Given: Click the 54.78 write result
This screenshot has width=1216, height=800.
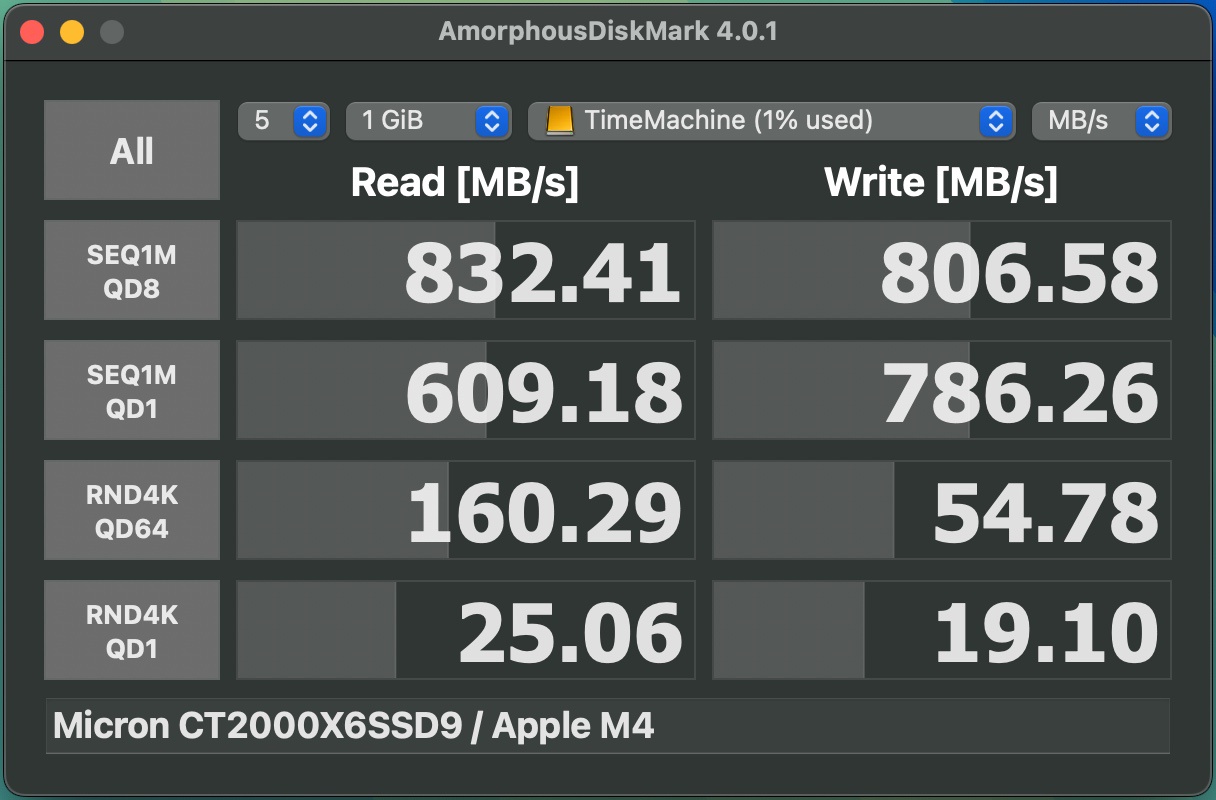Looking at the screenshot, I should [x=941, y=511].
